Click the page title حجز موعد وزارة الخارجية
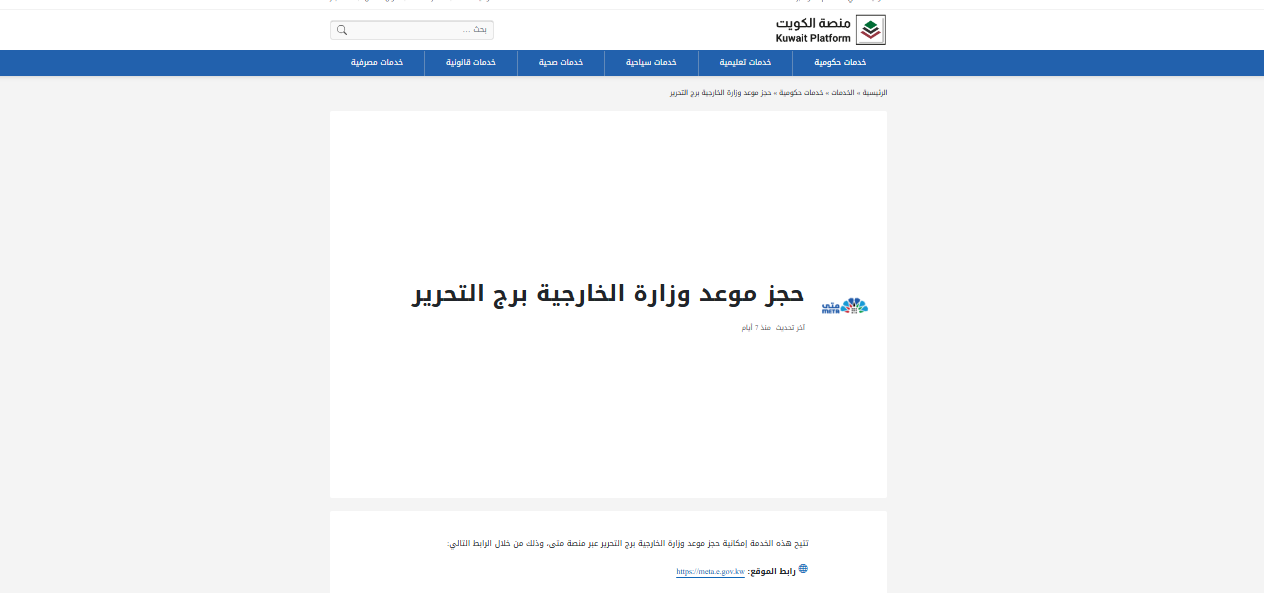The width and height of the screenshot is (1264, 593). (608, 294)
